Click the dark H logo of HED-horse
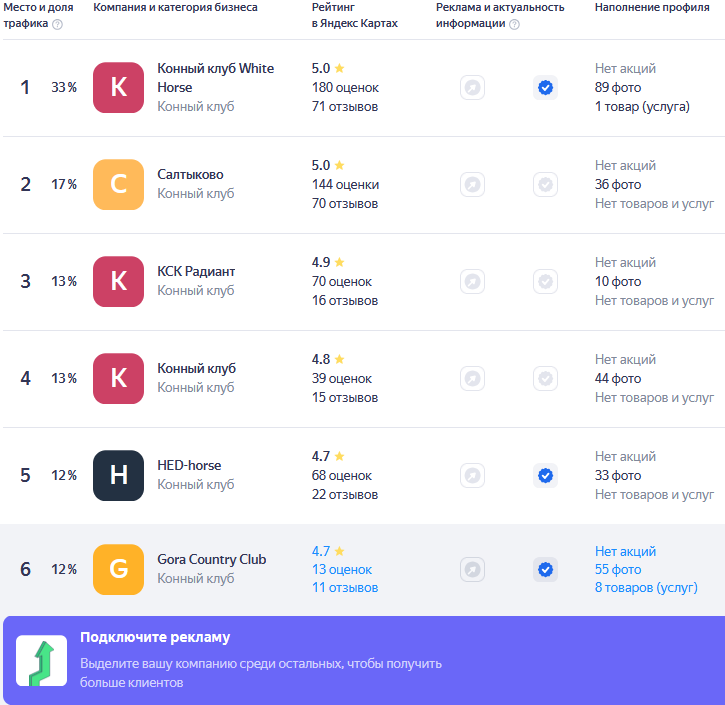Screen dimensions: 725x705 point(118,475)
